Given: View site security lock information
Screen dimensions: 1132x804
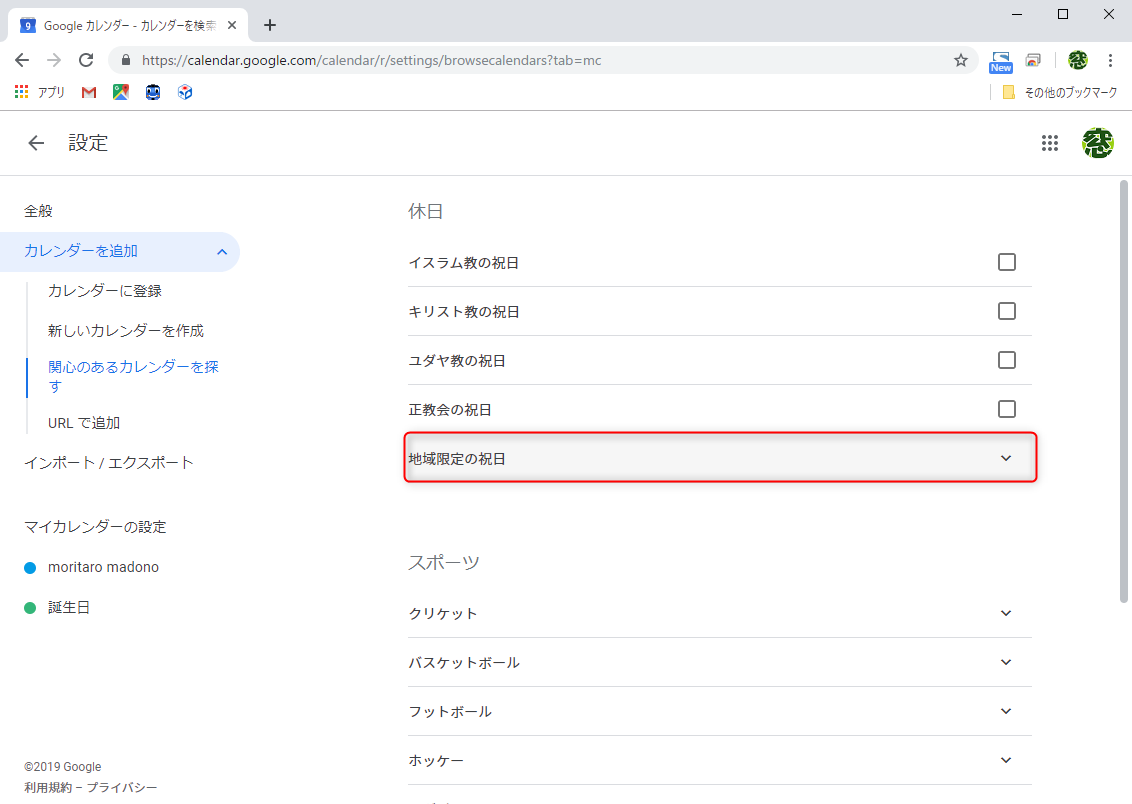Looking at the screenshot, I should [x=126, y=60].
